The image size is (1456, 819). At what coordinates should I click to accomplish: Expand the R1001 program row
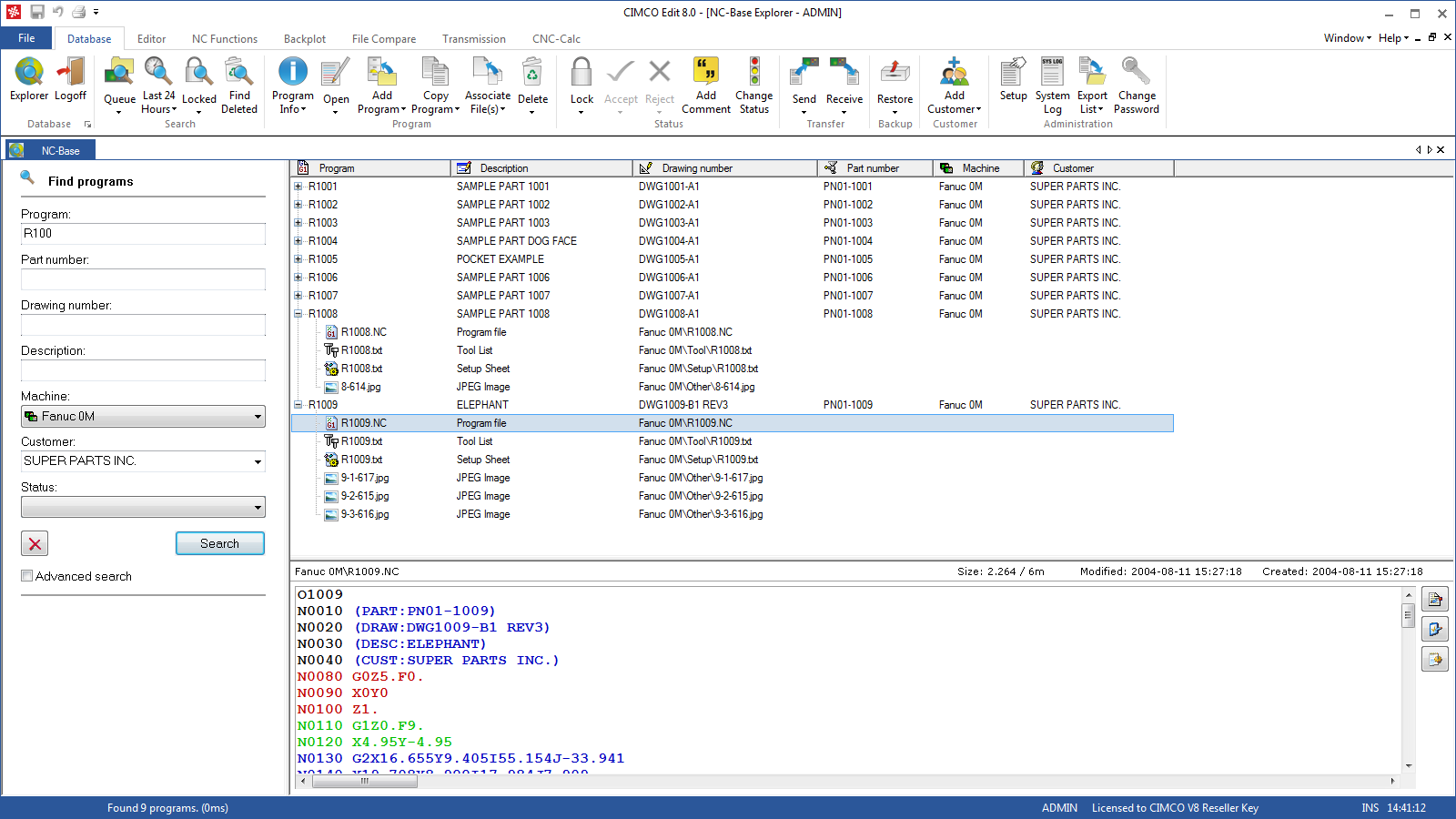(298, 187)
